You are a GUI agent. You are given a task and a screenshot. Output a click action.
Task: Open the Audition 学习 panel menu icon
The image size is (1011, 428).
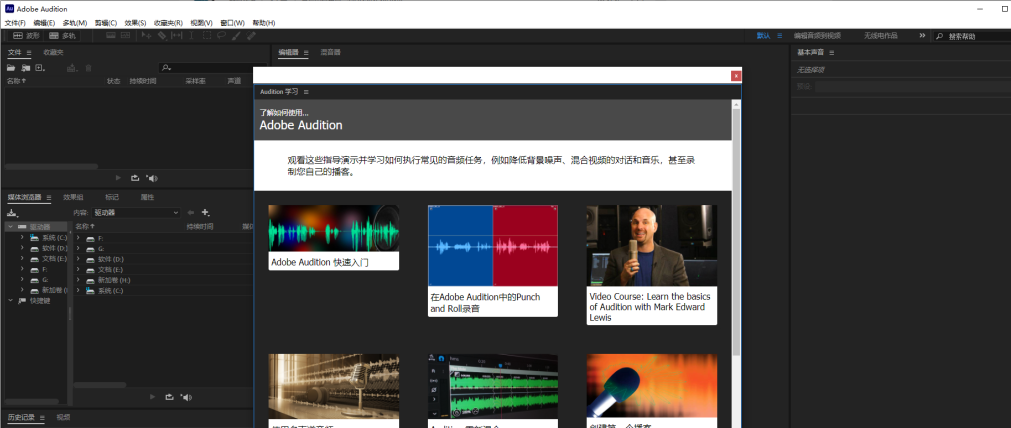click(x=306, y=92)
